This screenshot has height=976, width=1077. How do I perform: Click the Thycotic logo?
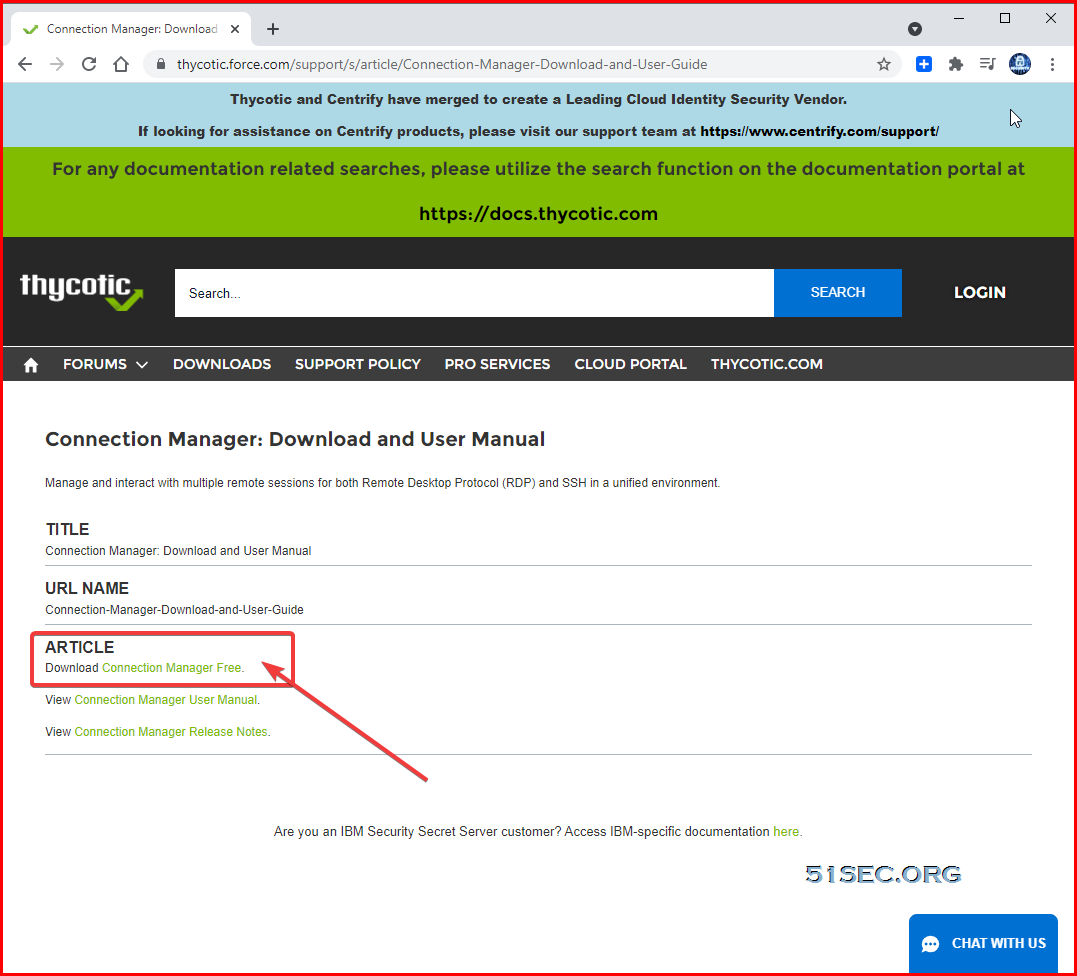click(82, 292)
